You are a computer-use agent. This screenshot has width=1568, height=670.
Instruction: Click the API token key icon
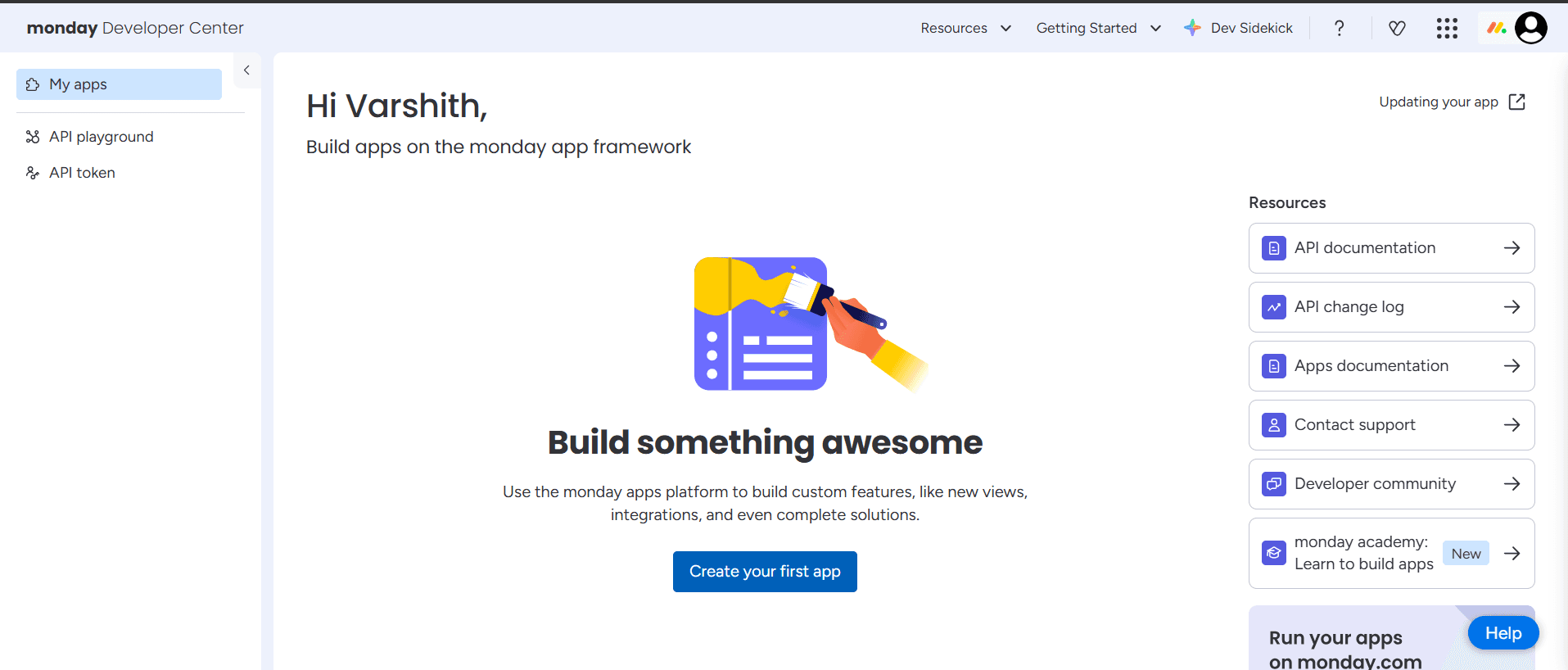33,173
